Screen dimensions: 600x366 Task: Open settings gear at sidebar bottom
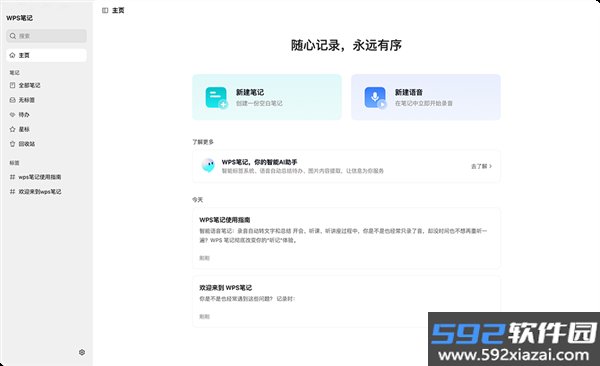(82, 352)
